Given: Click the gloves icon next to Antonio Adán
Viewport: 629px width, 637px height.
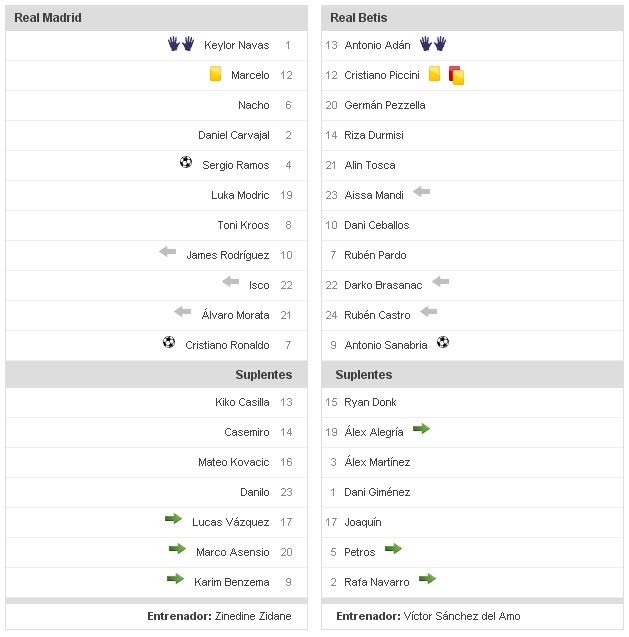Looking at the screenshot, I should coord(433,44).
